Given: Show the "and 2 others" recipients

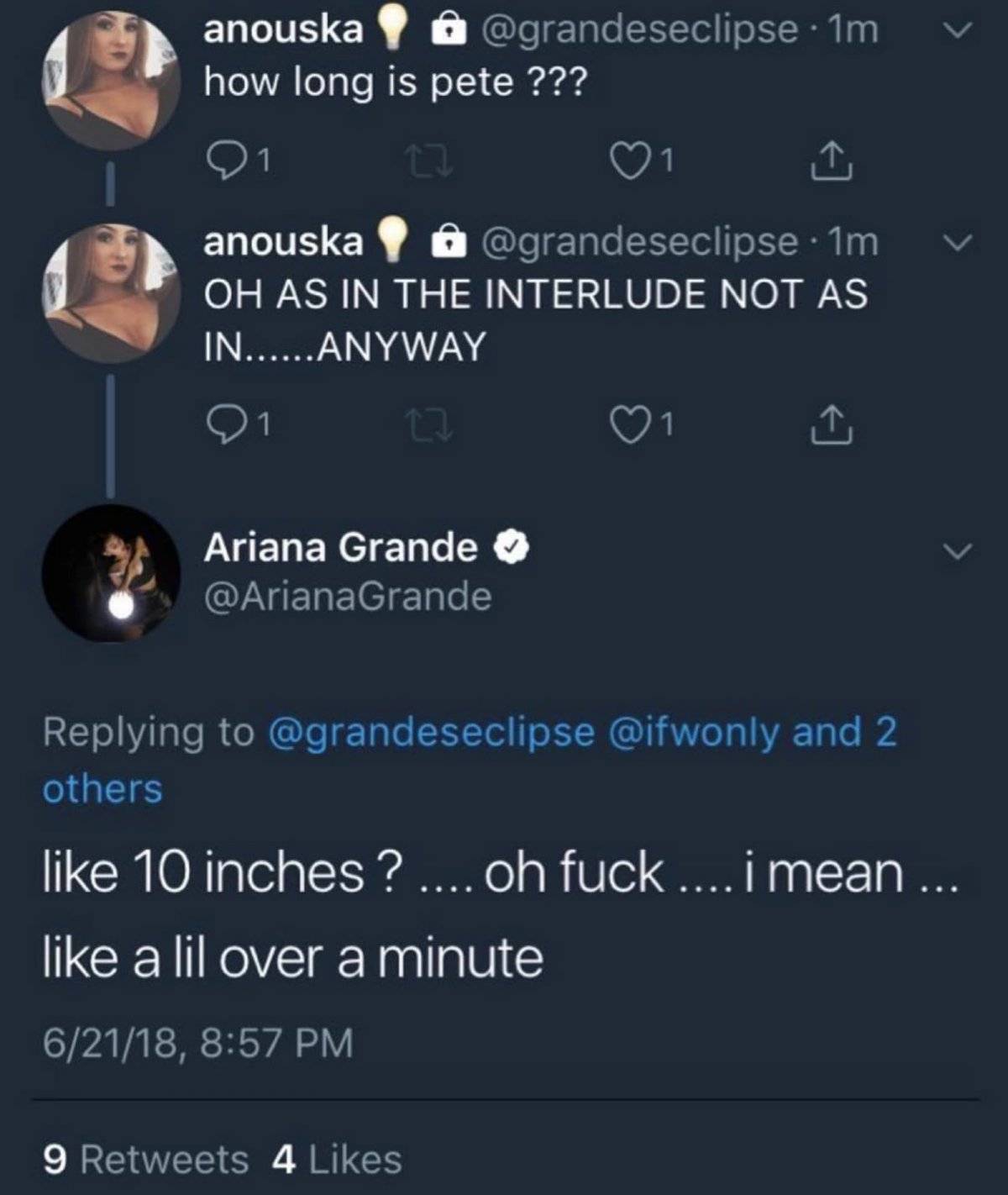Looking at the screenshot, I should click(x=843, y=732).
